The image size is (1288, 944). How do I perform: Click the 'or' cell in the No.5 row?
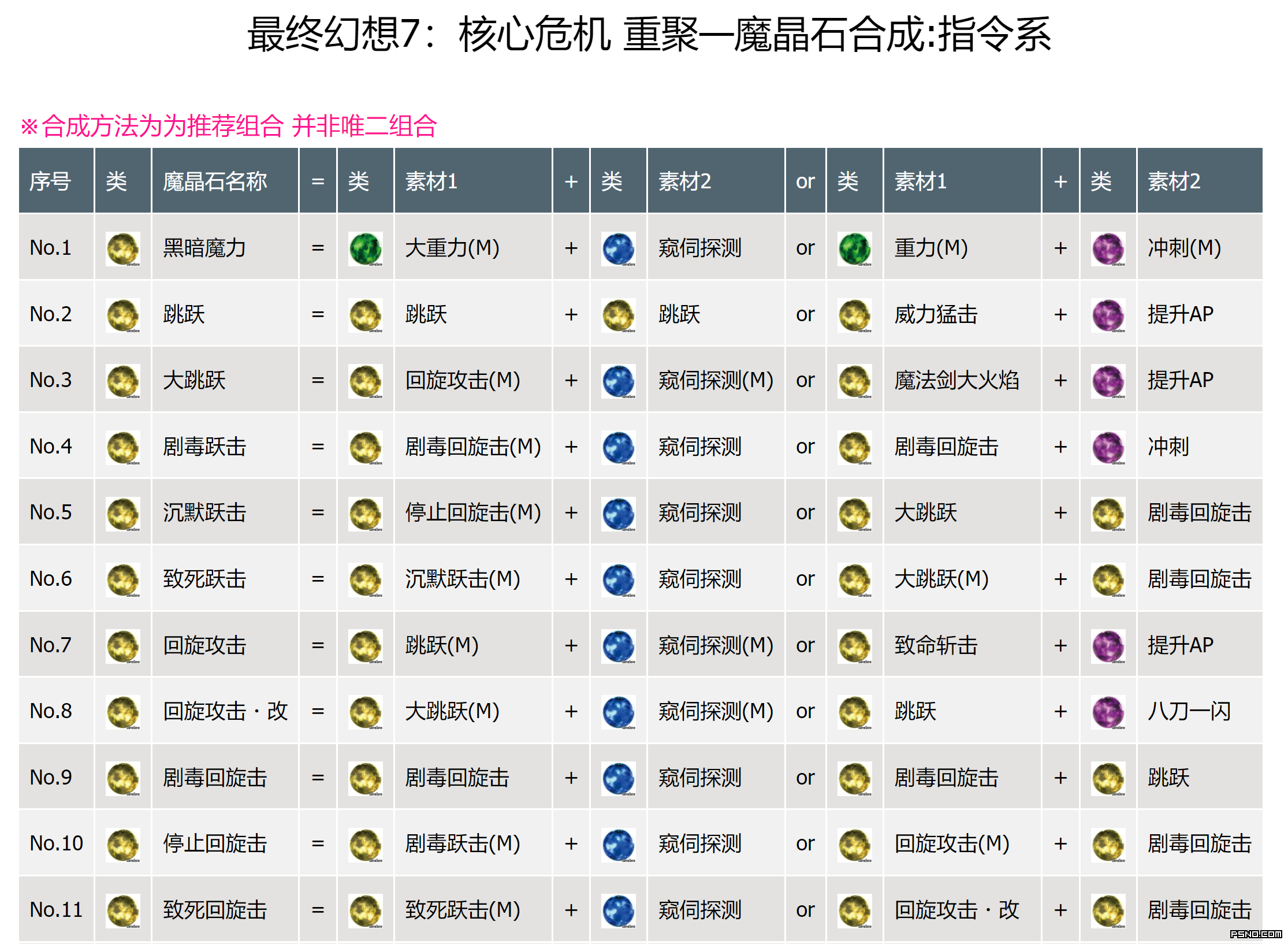point(805,512)
